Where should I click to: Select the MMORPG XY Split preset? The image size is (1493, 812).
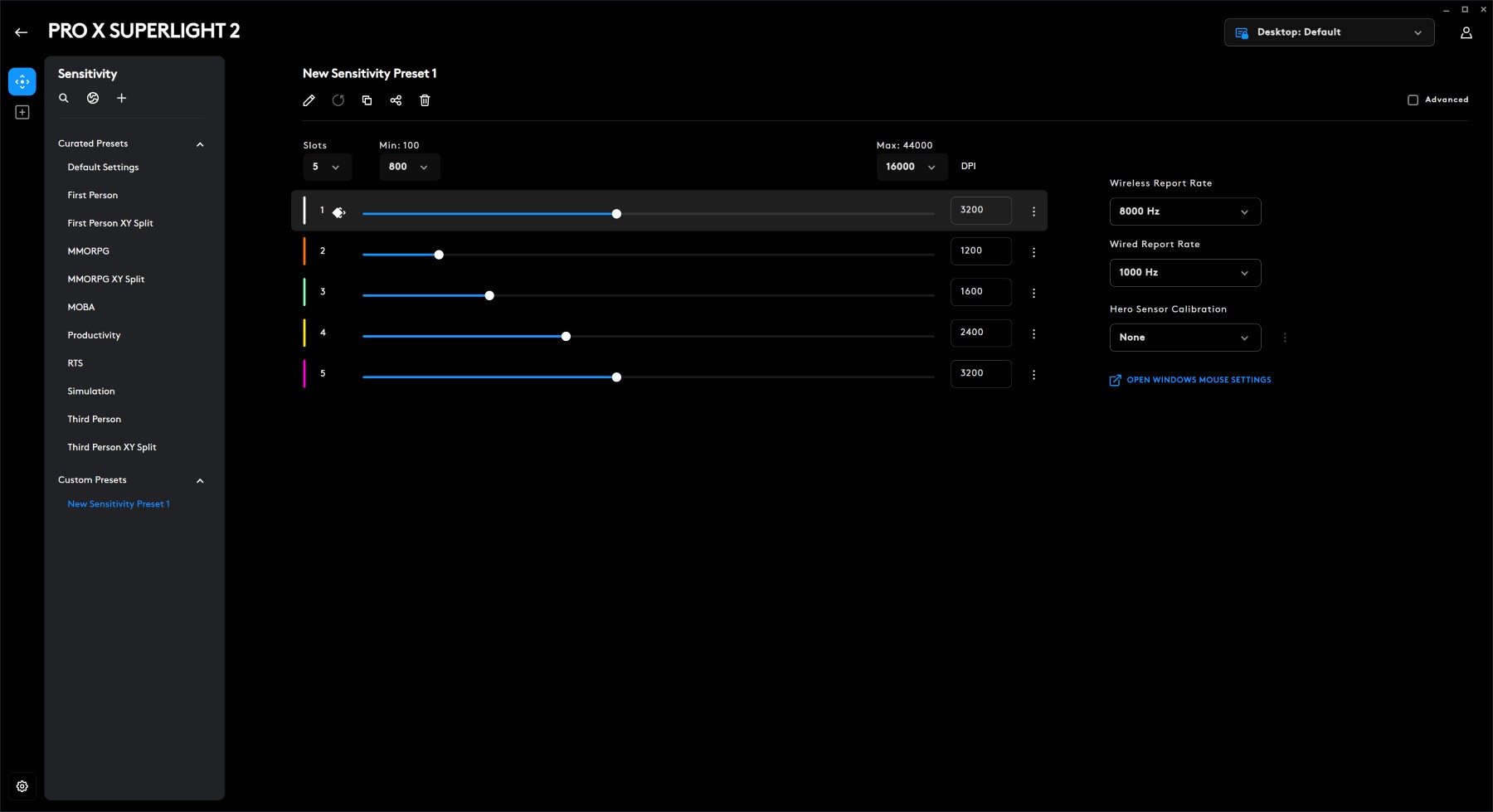point(106,280)
